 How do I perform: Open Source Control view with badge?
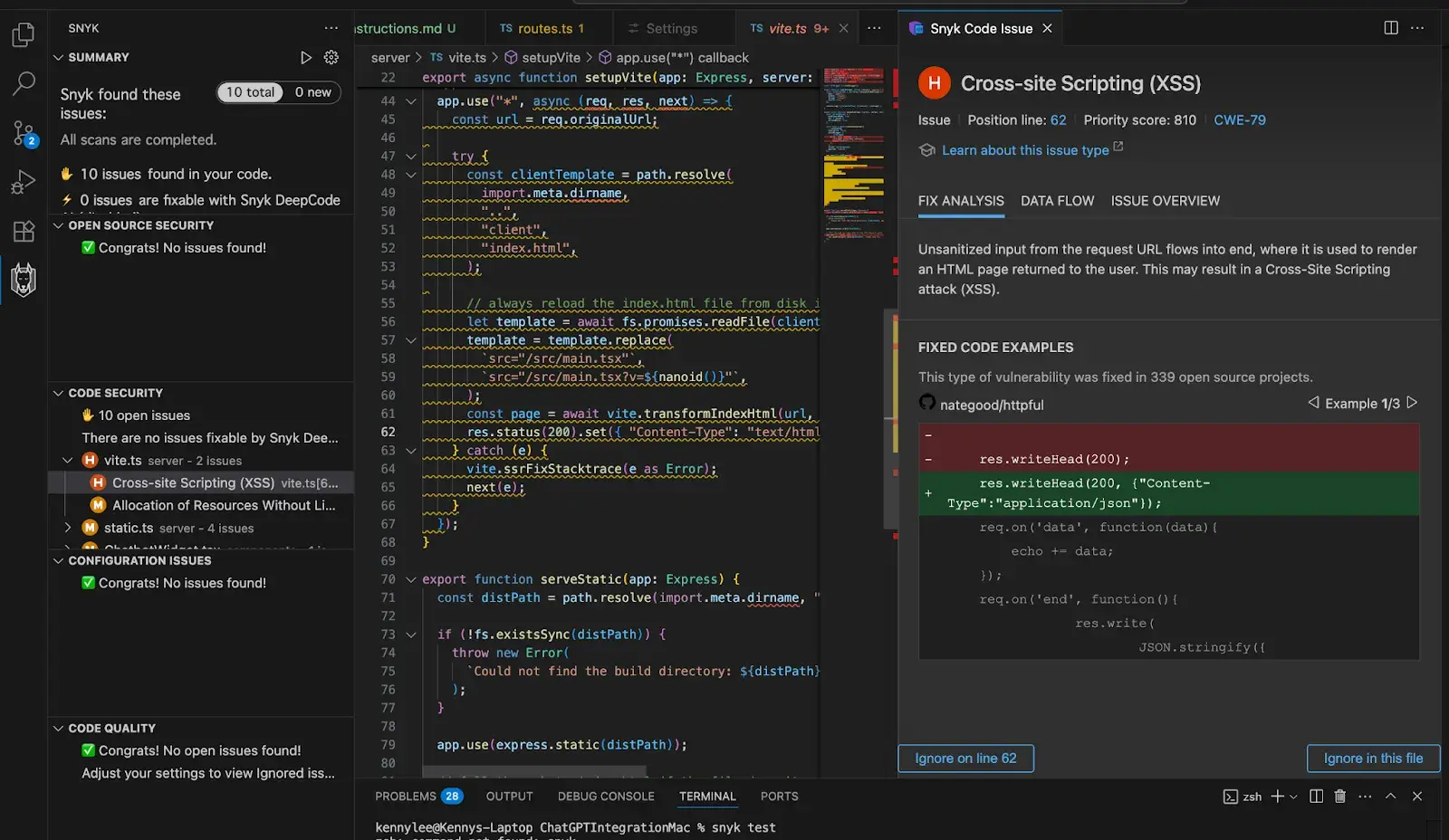coord(24,133)
